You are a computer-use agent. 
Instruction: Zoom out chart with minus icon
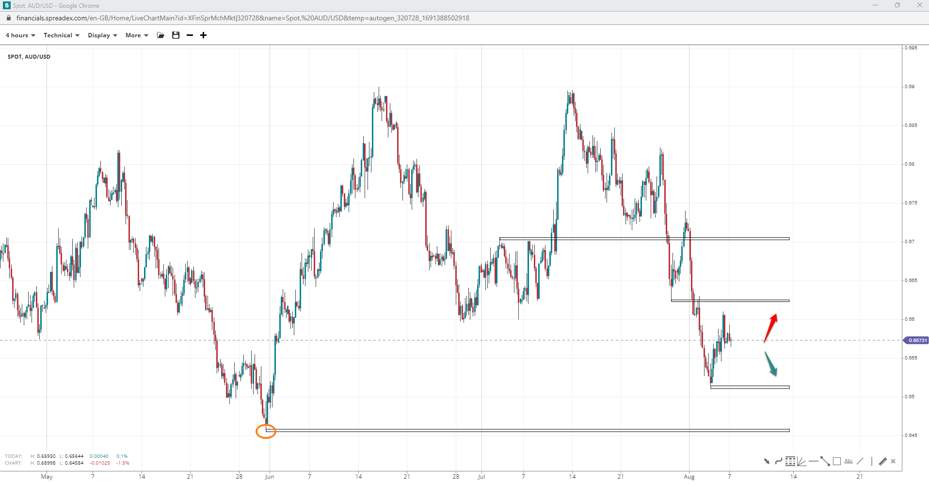190,35
